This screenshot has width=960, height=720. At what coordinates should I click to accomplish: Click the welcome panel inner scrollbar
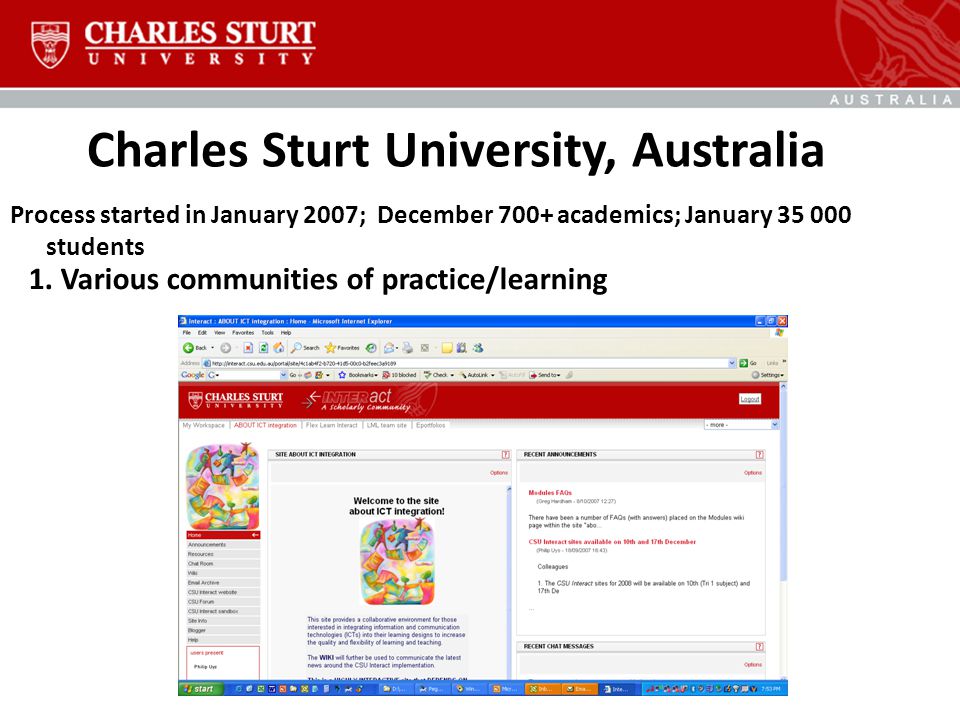click(509, 582)
